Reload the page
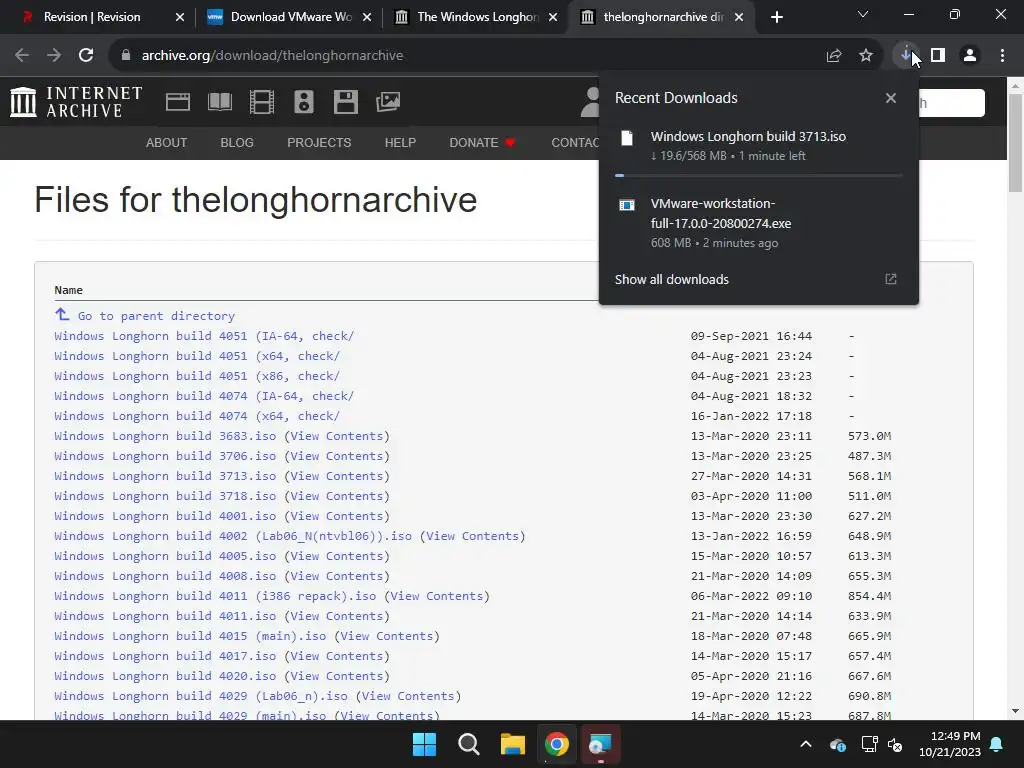The image size is (1024, 768). pos(86,56)
